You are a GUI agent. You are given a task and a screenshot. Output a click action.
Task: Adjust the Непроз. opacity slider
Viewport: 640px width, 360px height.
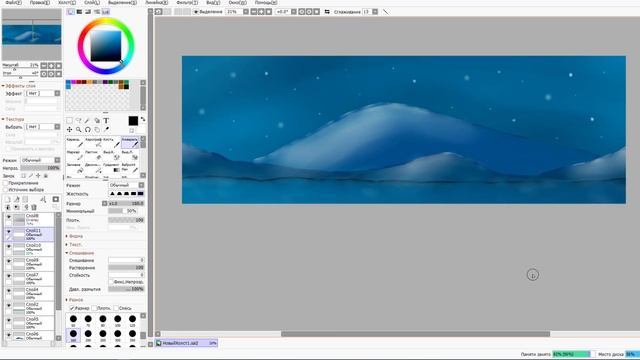click(x=40, y=168)
